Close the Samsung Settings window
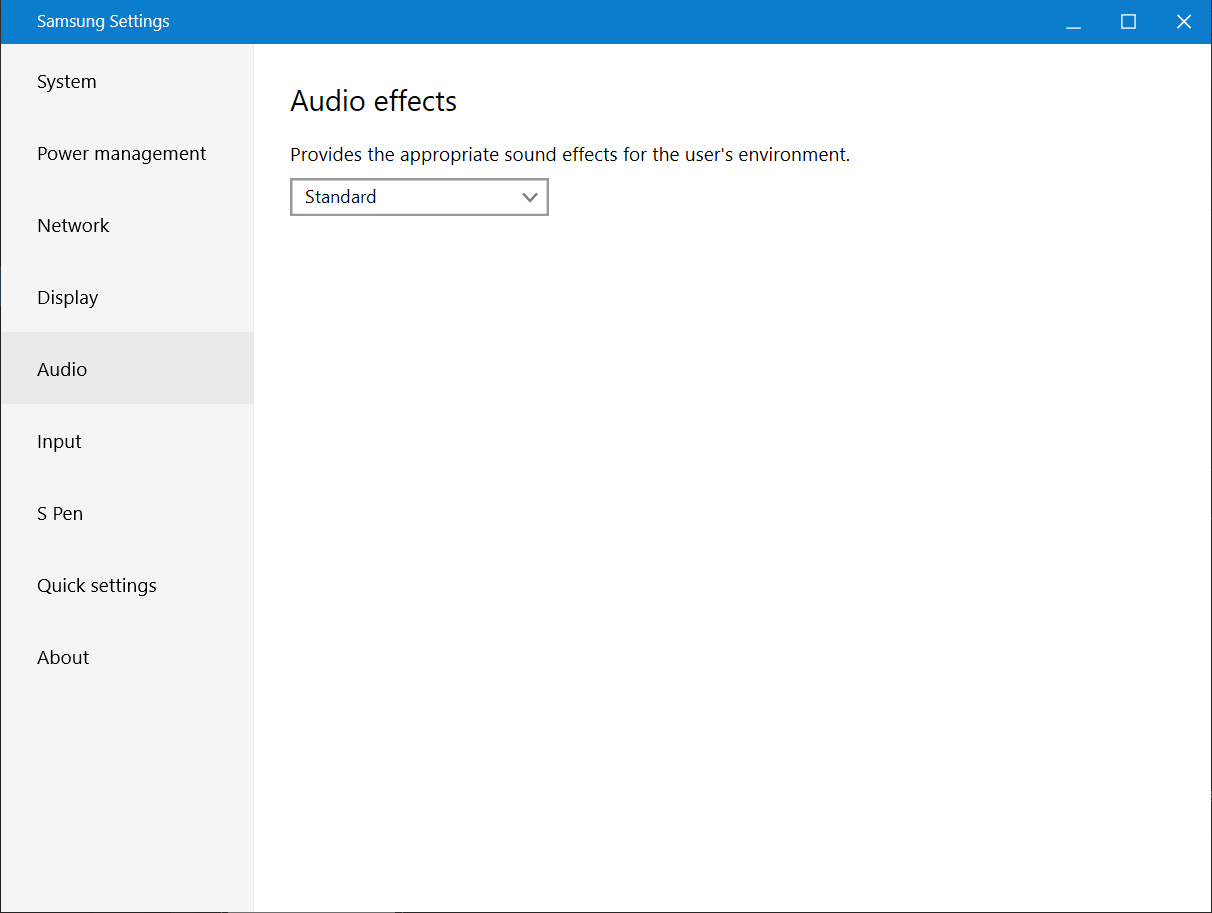The width and height of the screenshot is (1212, 913). tap(1184, 22)
